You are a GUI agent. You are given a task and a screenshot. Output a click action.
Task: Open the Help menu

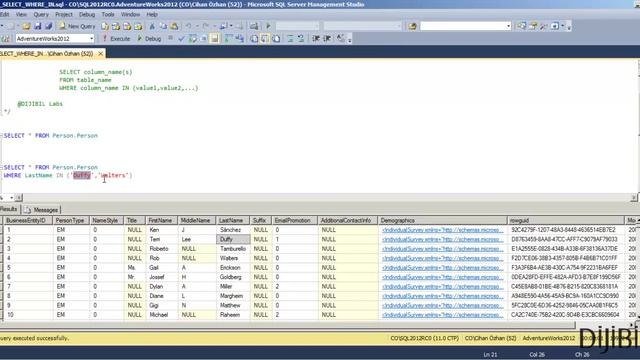pos(152,14)
